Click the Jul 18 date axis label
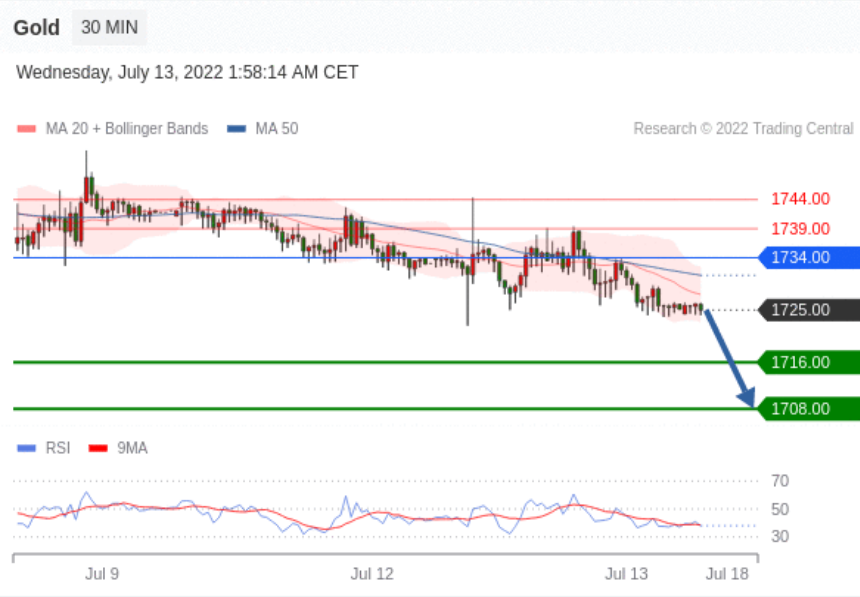860x597 pixels. [x=727, y=574]
